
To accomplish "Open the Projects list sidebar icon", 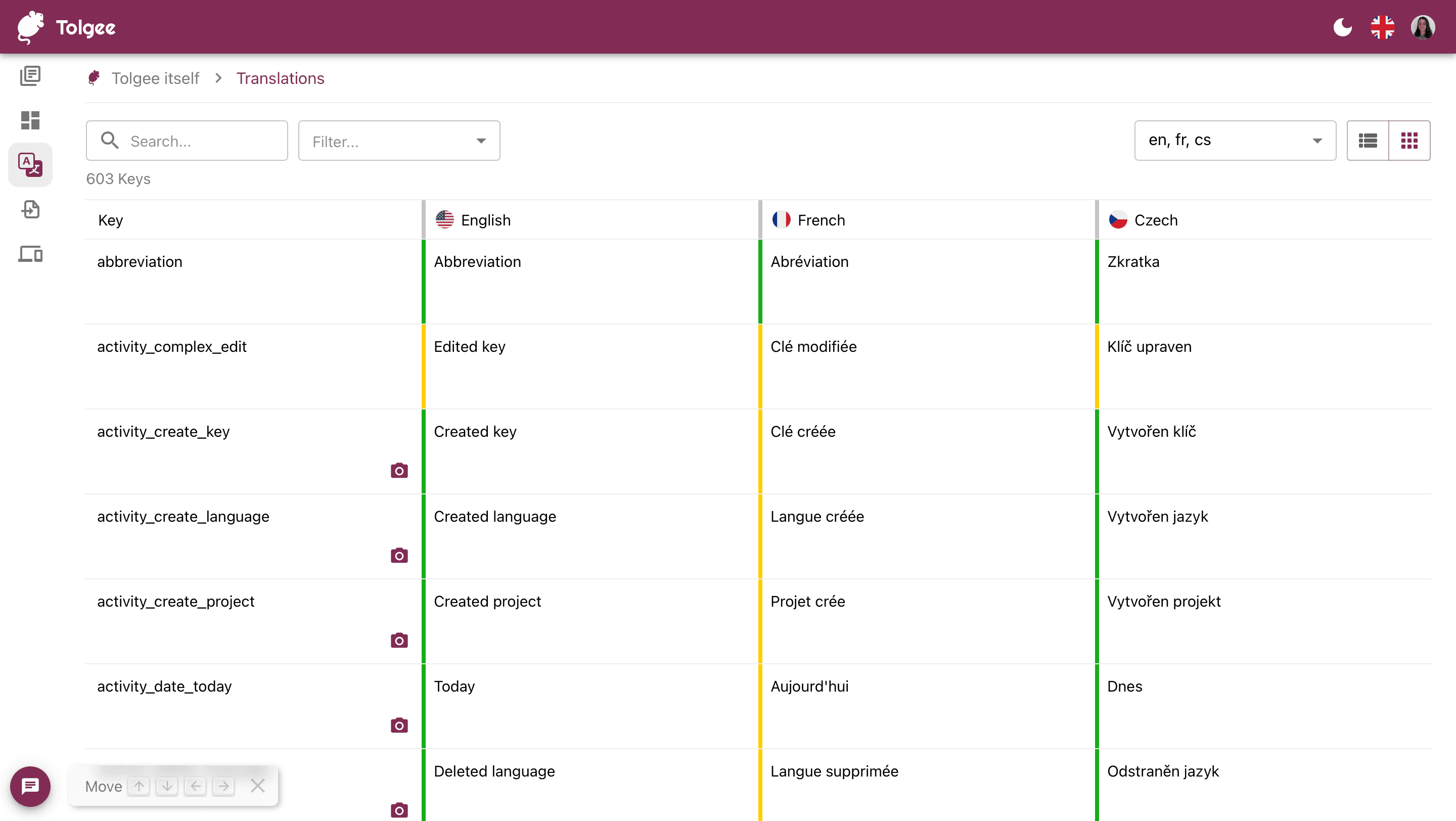I will (30, 76).
